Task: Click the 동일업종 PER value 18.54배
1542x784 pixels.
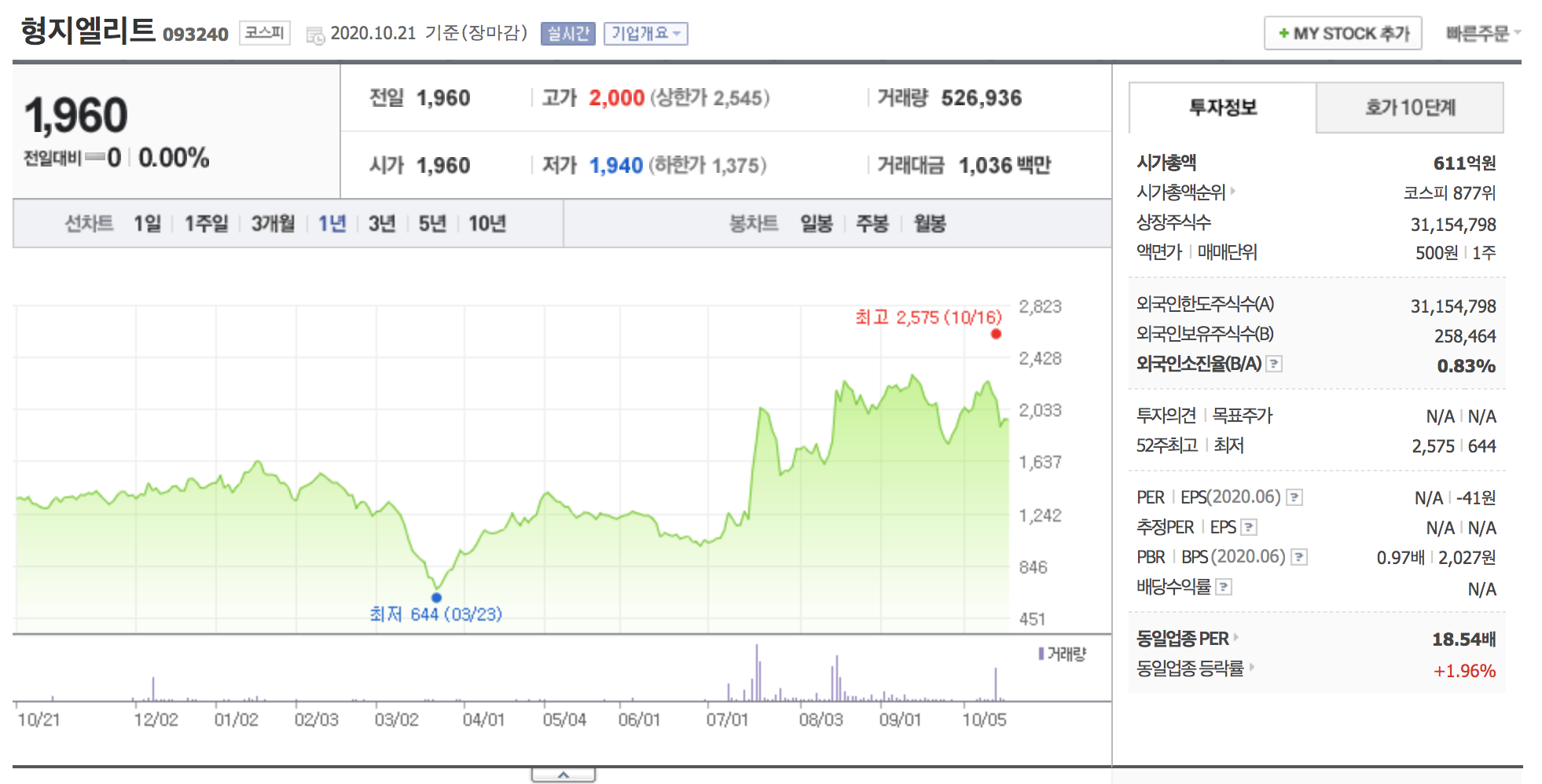Action: (x=1463, y=639)
